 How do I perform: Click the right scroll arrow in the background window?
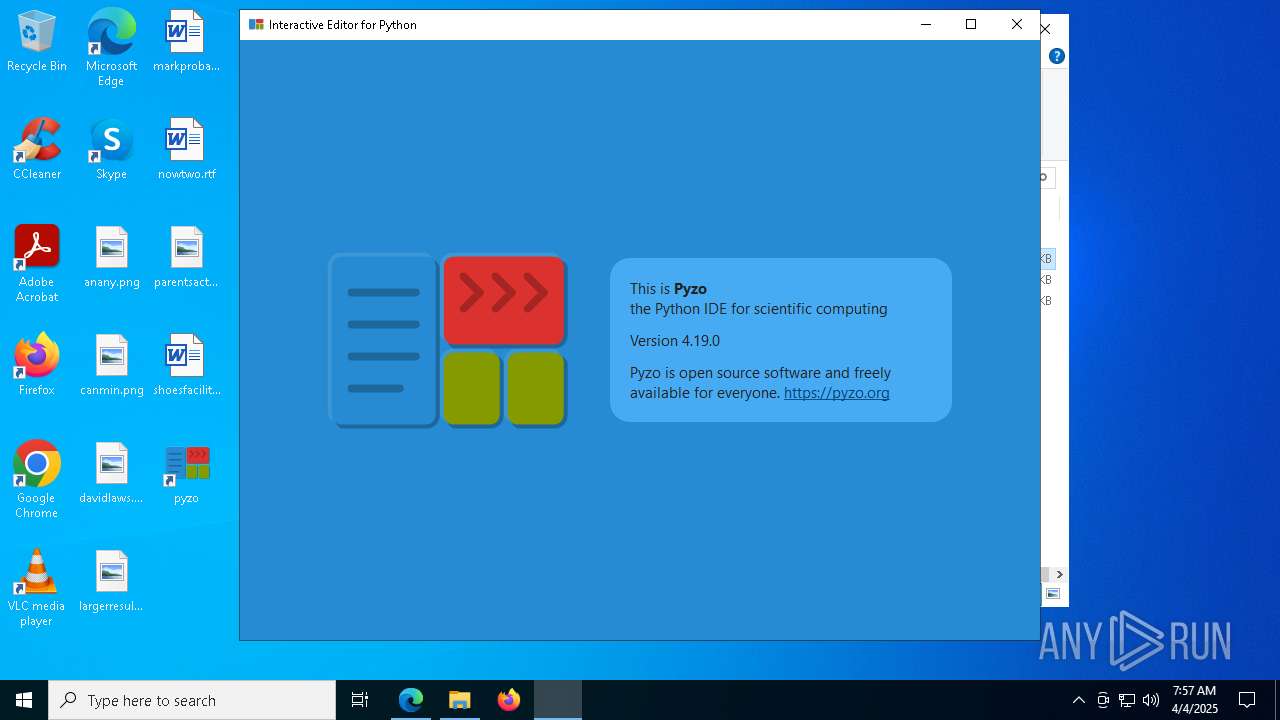pos(1059,575)
